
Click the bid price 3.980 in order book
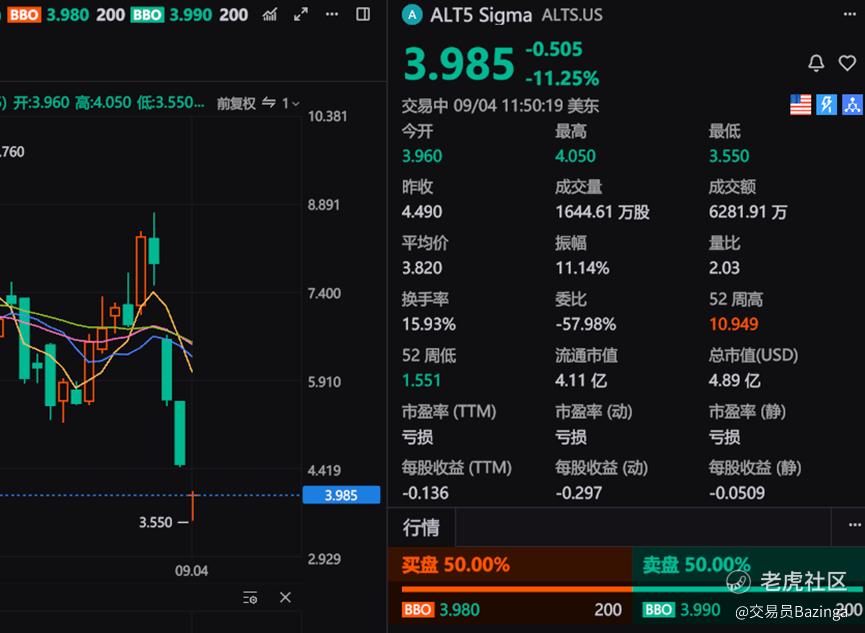click(459, 610)
